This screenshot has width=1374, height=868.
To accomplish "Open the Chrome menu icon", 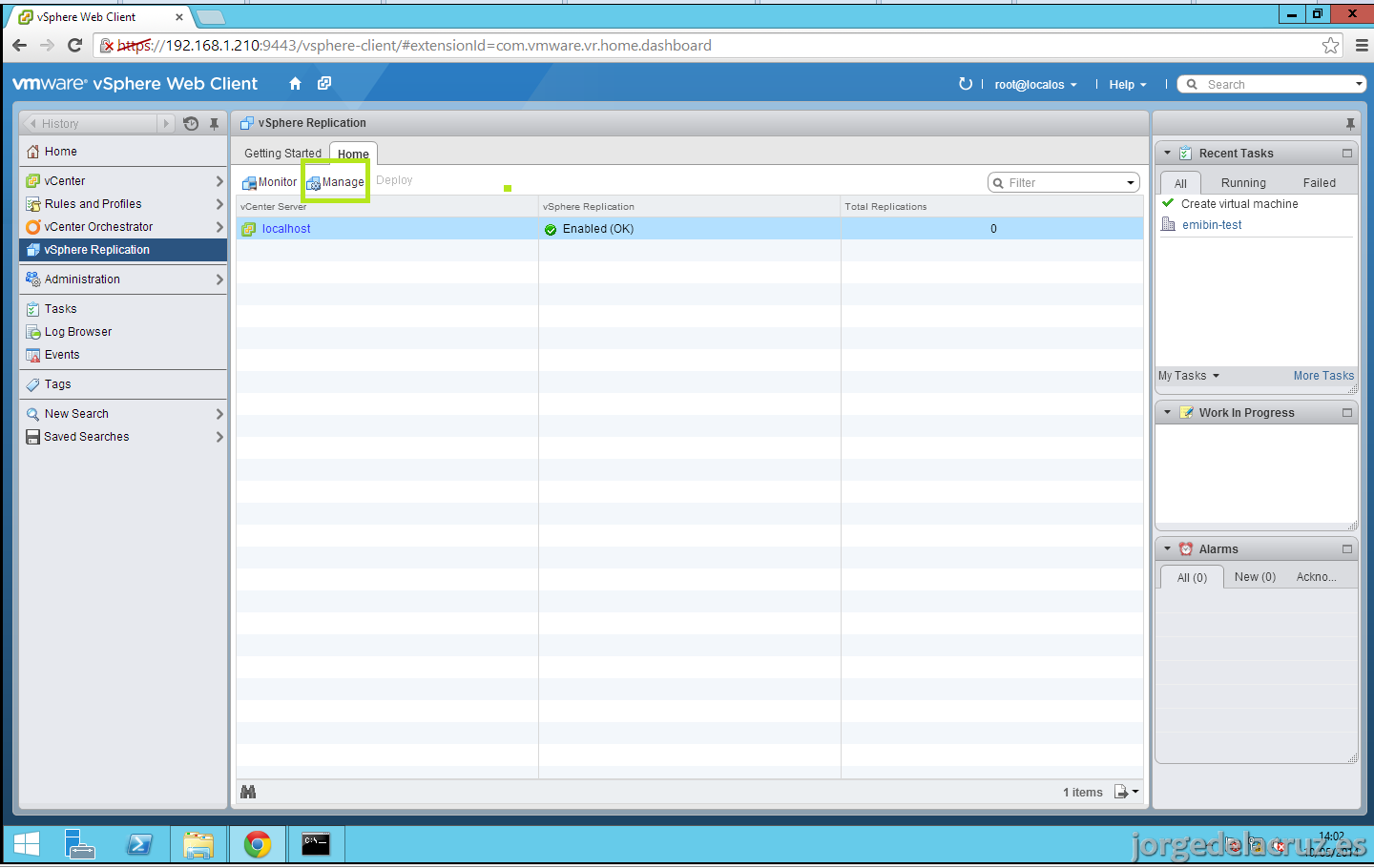I will pos(1362,45).
